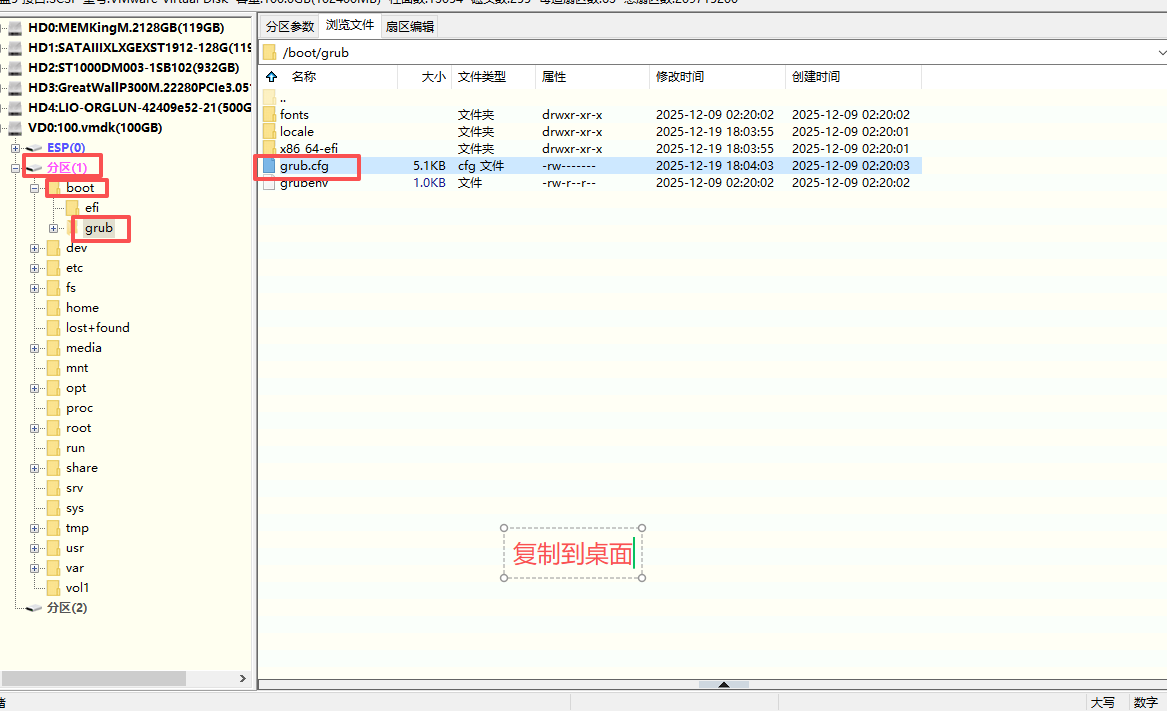Viewport: 1167px width, 711px height.
Task: Expand the usr folder tree node
Action: (35, 548)
